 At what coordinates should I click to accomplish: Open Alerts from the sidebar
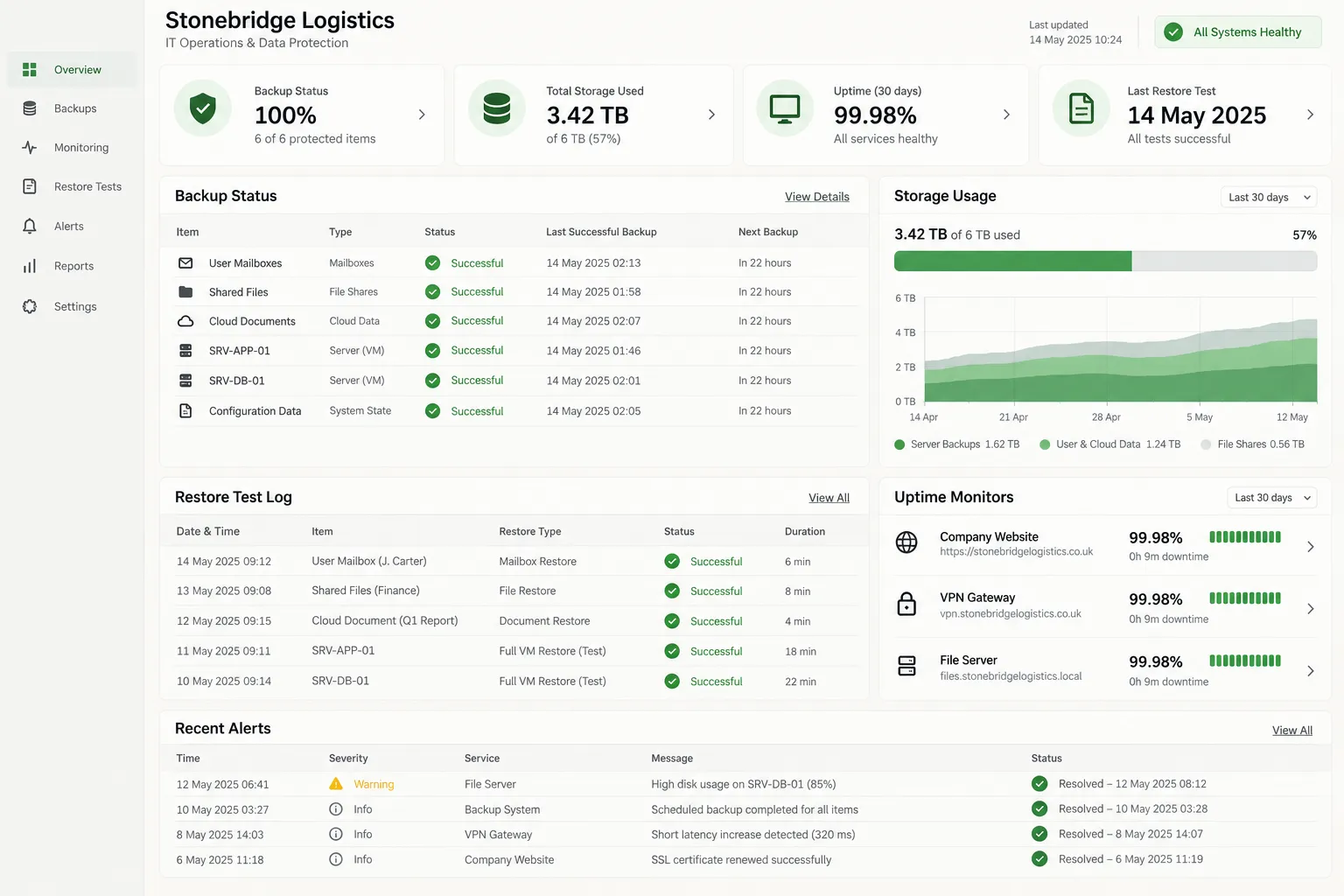pos(72,227)
